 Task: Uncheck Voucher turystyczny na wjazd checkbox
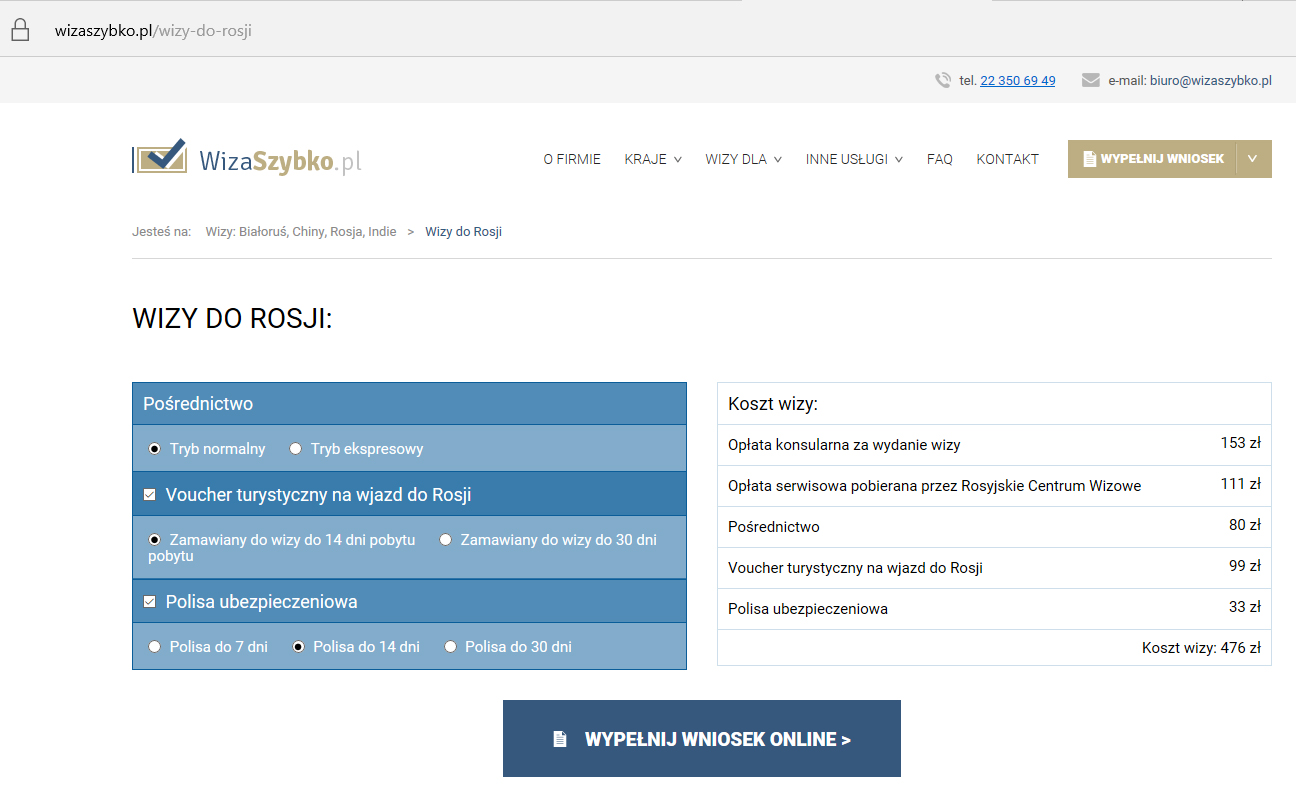click(150, 495)
